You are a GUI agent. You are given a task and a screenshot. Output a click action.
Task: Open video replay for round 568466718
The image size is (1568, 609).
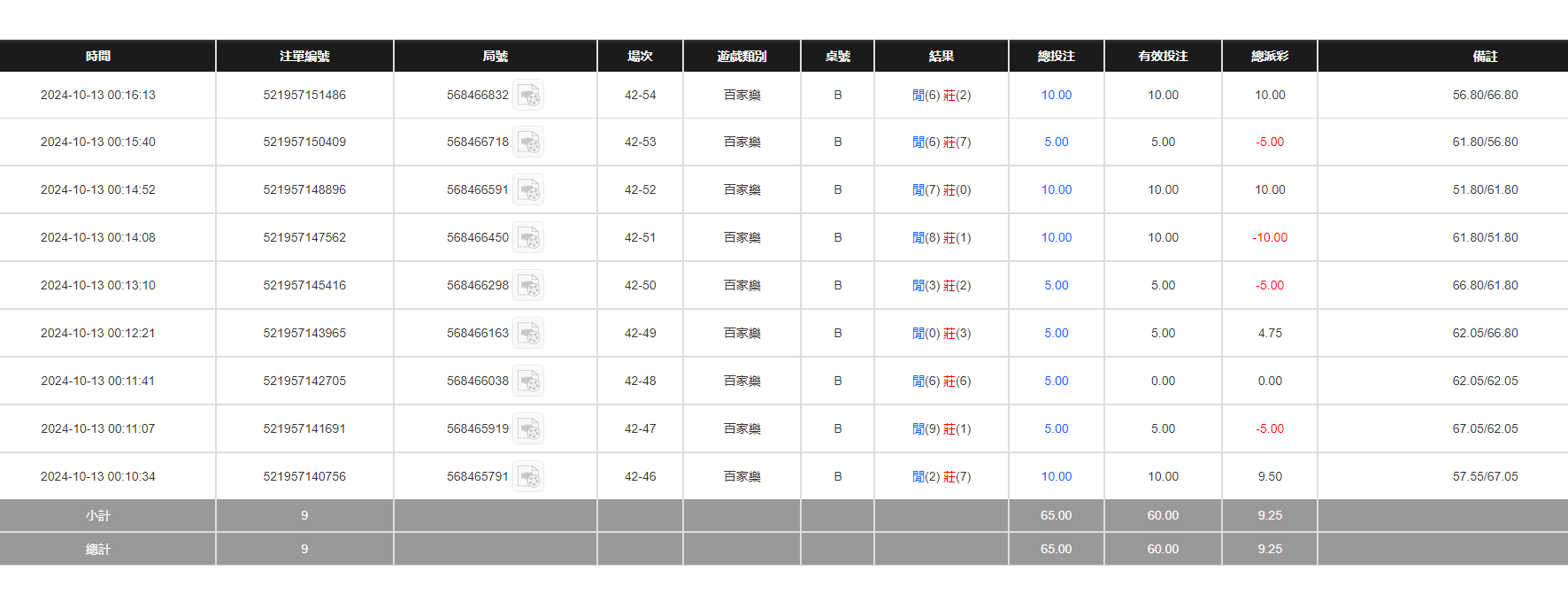528,143
